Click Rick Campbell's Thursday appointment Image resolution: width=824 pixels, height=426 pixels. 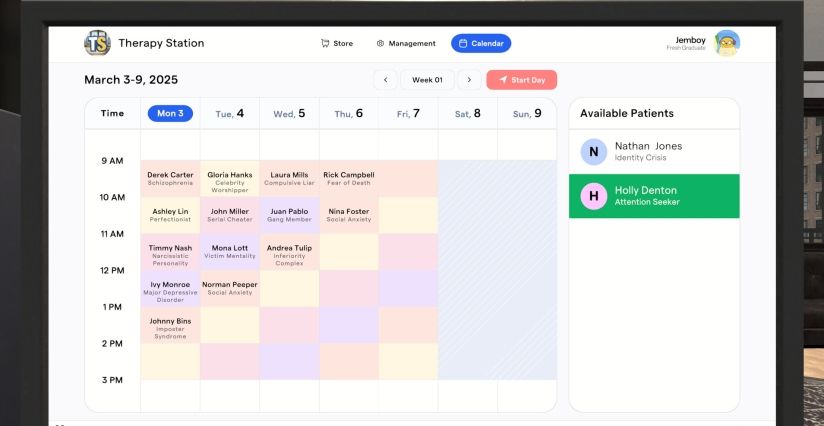tap(349, 179)
